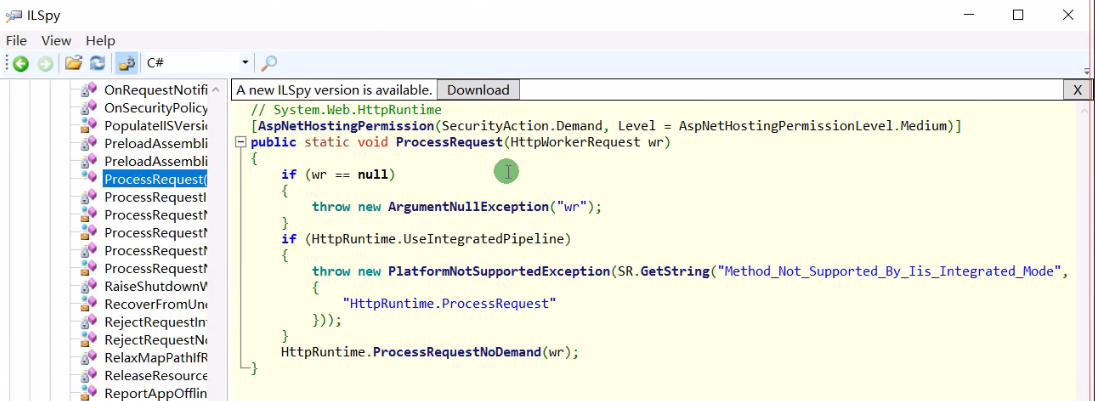Image resolution: width=1095 pixels, height=401 pixels.
Task: Select RejectRequestIn method in tree
Action: point(156,322)
